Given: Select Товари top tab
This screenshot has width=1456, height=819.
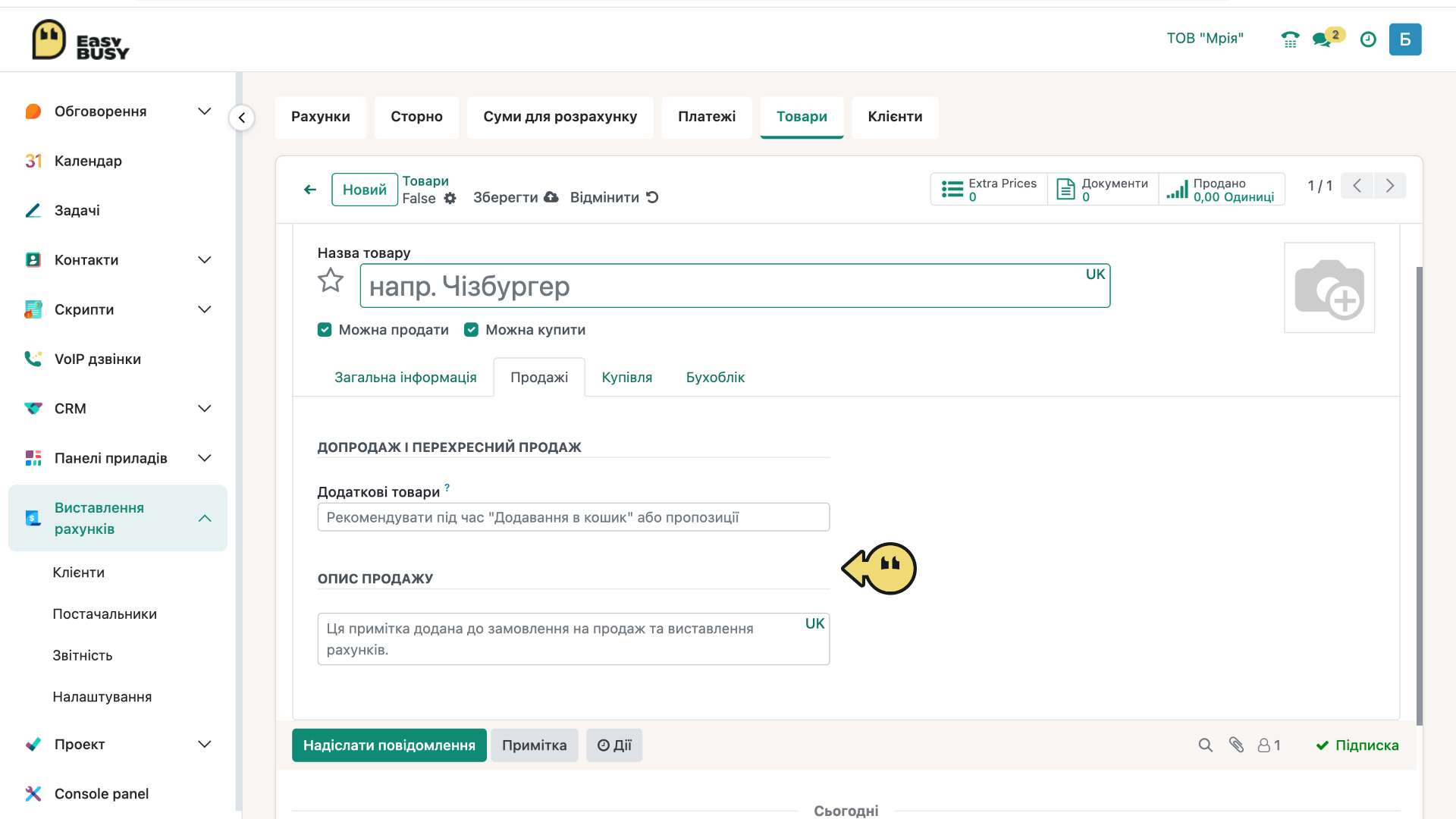Looking at the screenshot, I should click(802, 117).
